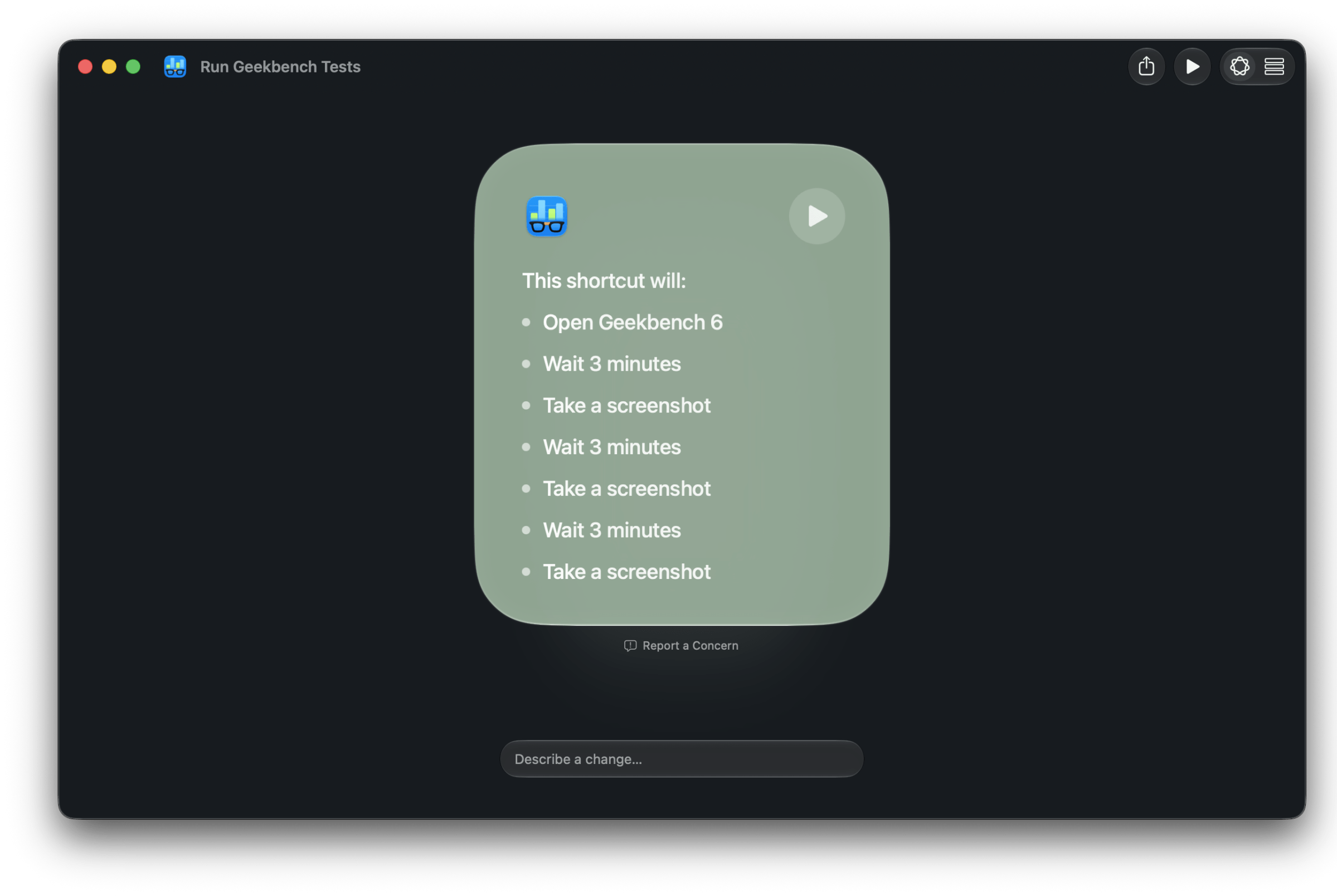Minimize the window with the yellow button
The image size is (1337, 896).
109,67
